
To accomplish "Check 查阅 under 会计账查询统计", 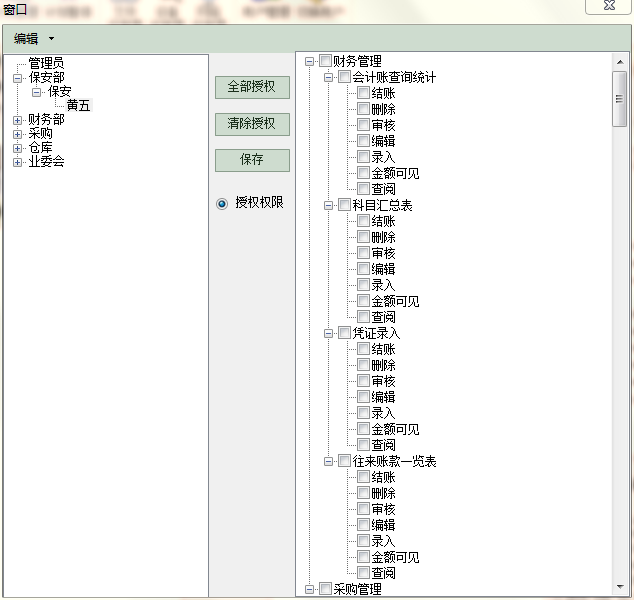I will pyautogui.click(x=363, y=188).
